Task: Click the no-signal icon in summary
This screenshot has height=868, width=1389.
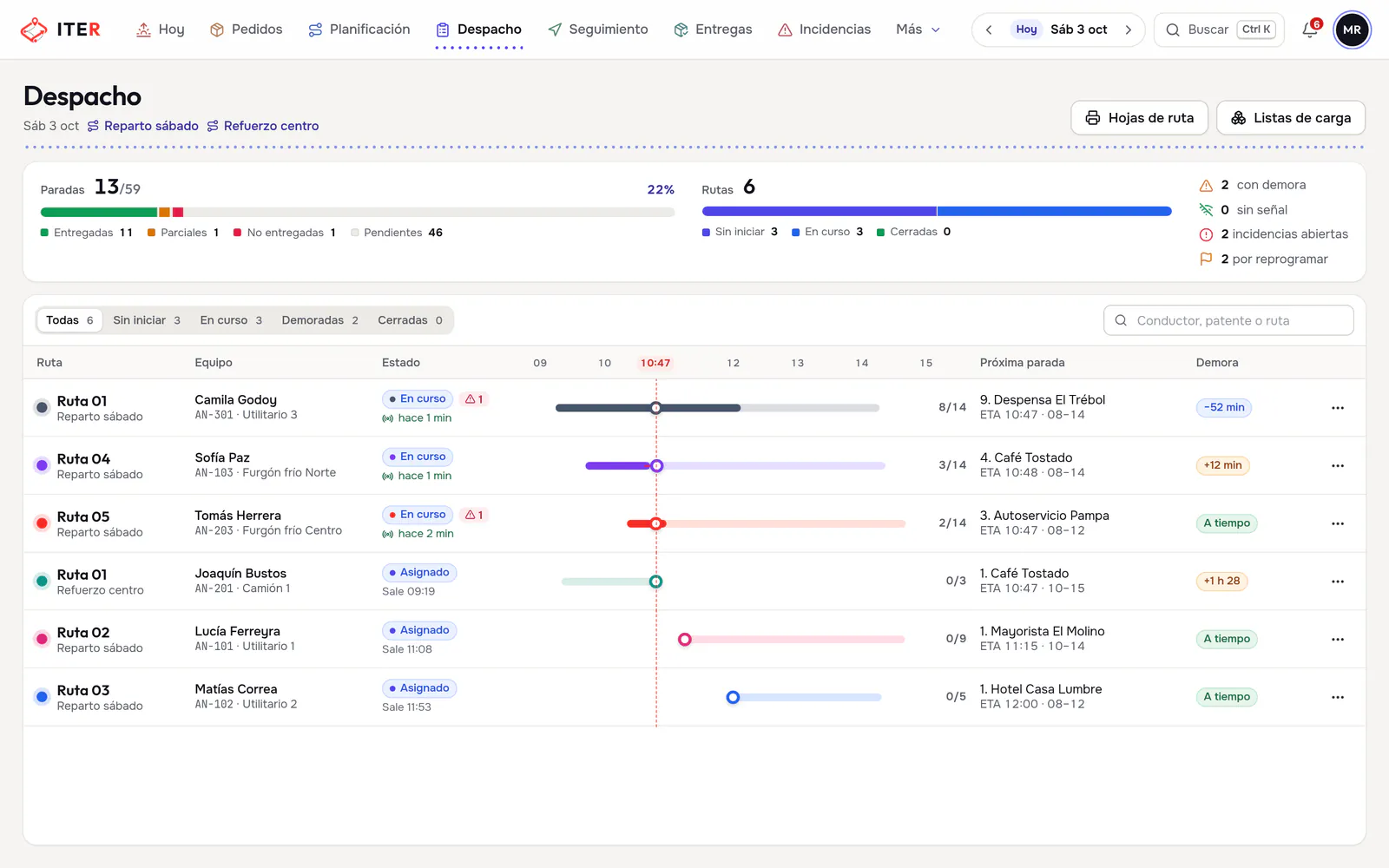Action: click(x=1206, y=210)
